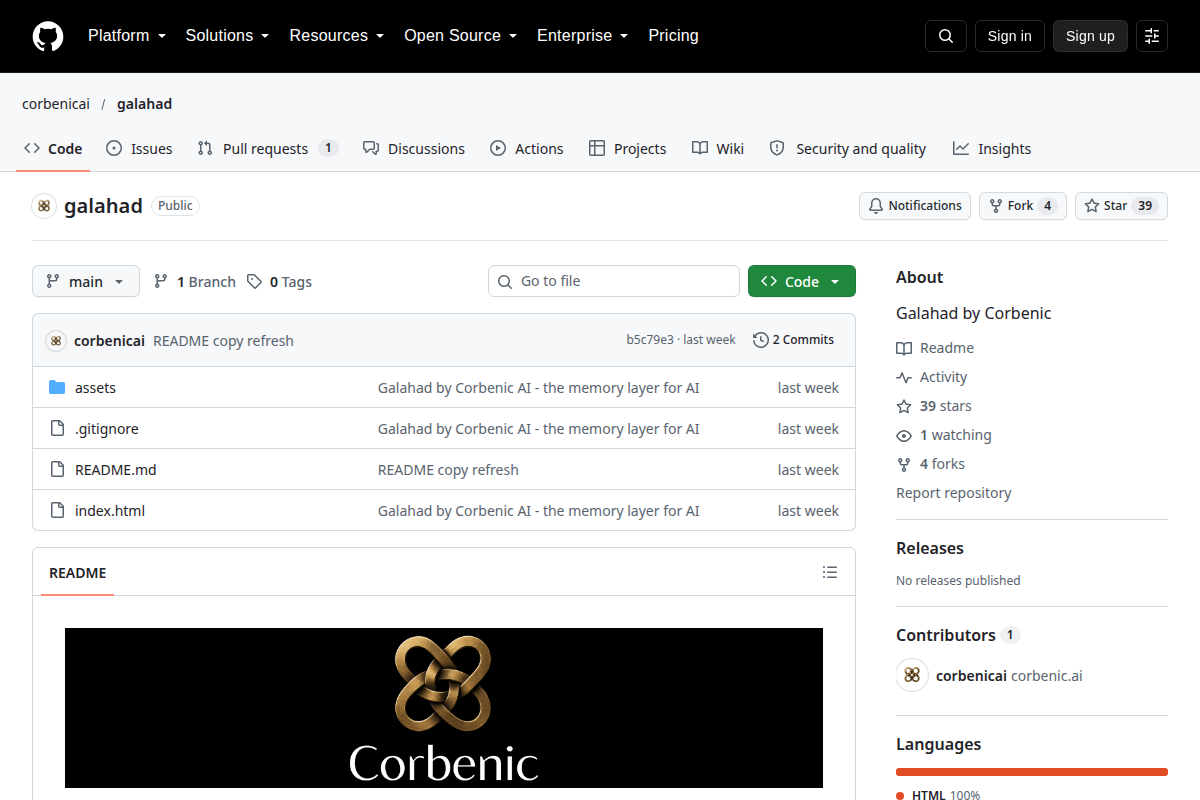Click the commit history clock icon
This screenshot has height=800, width=1200.
click(x=761, y=340)
